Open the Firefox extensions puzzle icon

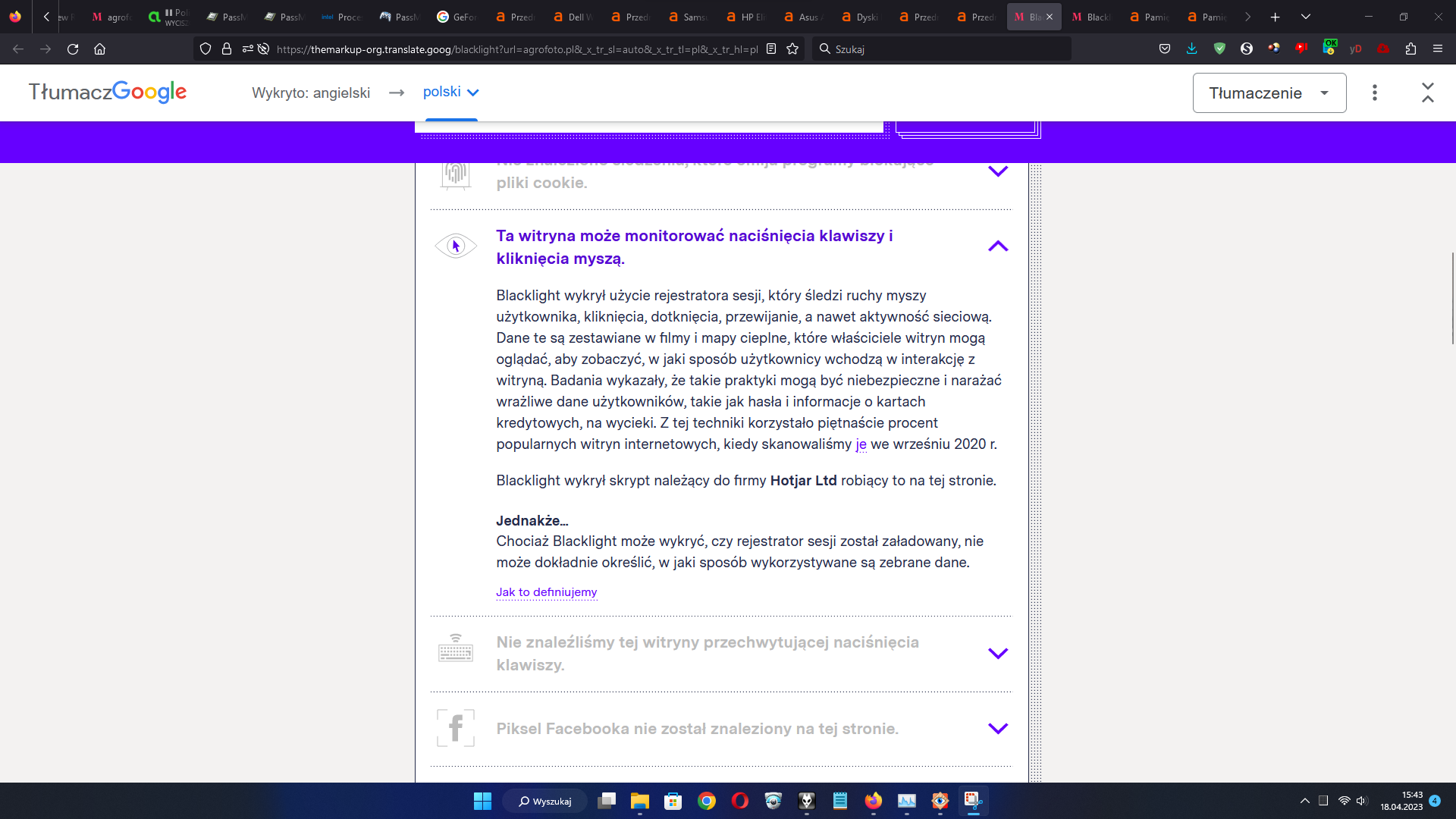1410,49
